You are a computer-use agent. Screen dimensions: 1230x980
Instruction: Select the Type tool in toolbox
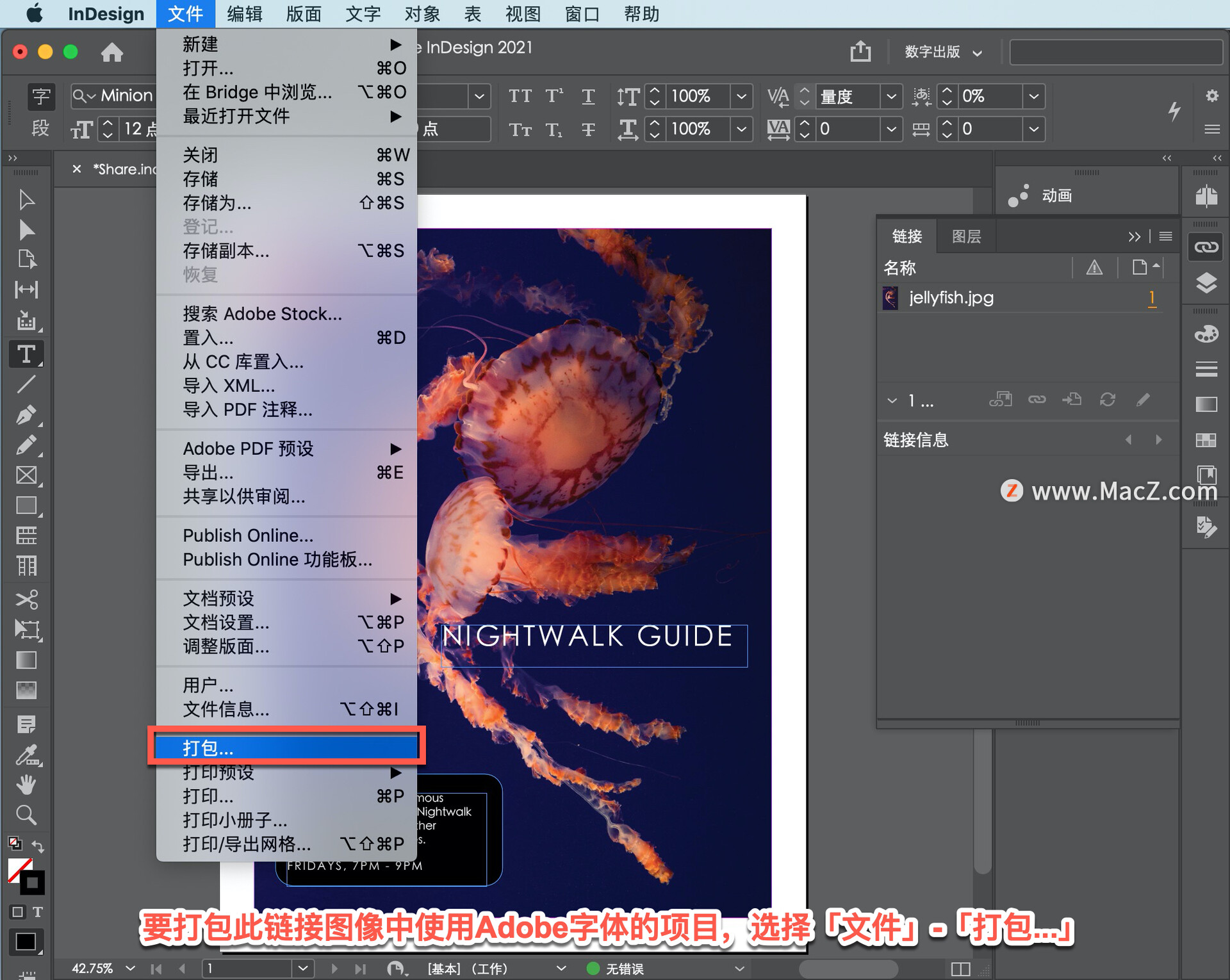[26, 354]
